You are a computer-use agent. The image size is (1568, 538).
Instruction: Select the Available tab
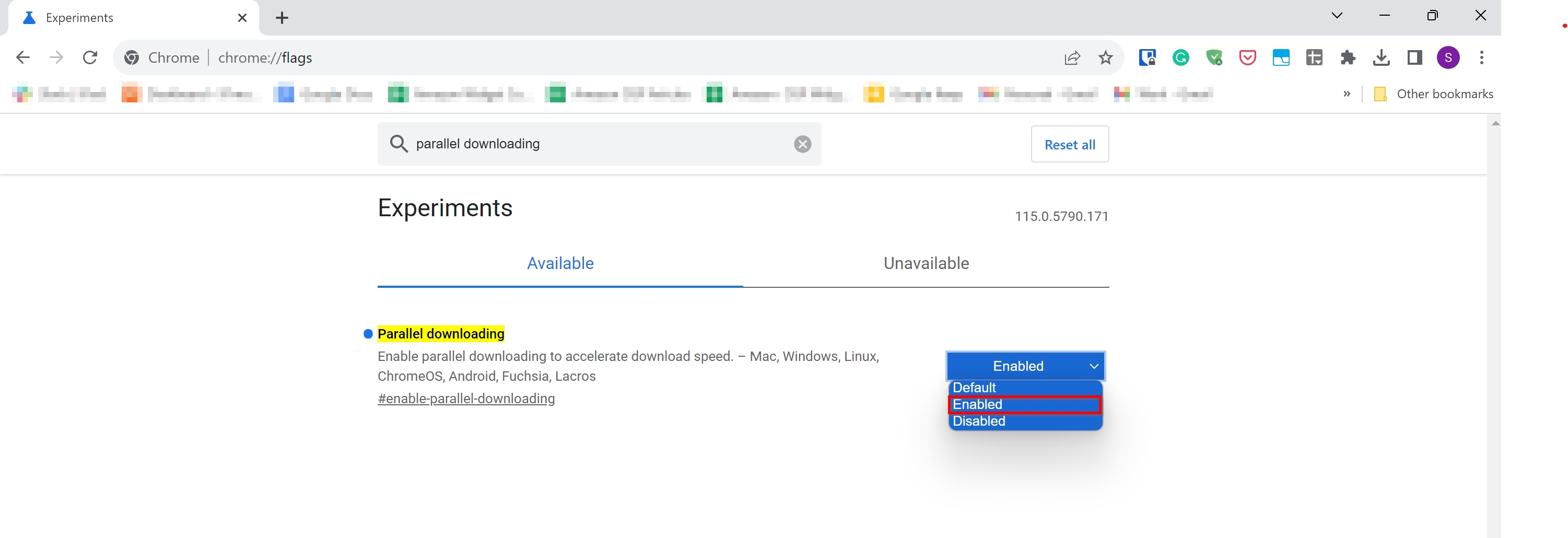560,264
